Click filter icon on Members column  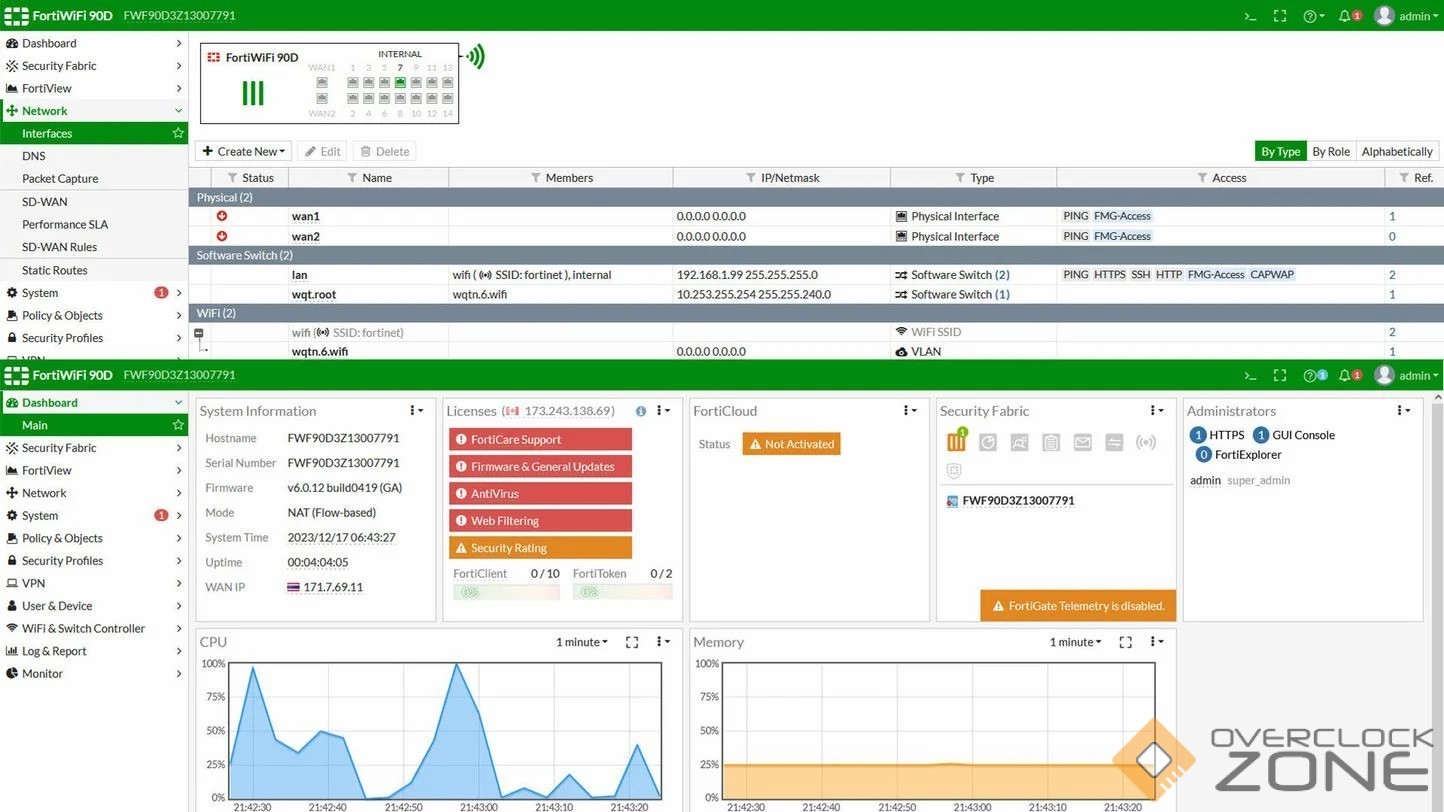[536, 178]
